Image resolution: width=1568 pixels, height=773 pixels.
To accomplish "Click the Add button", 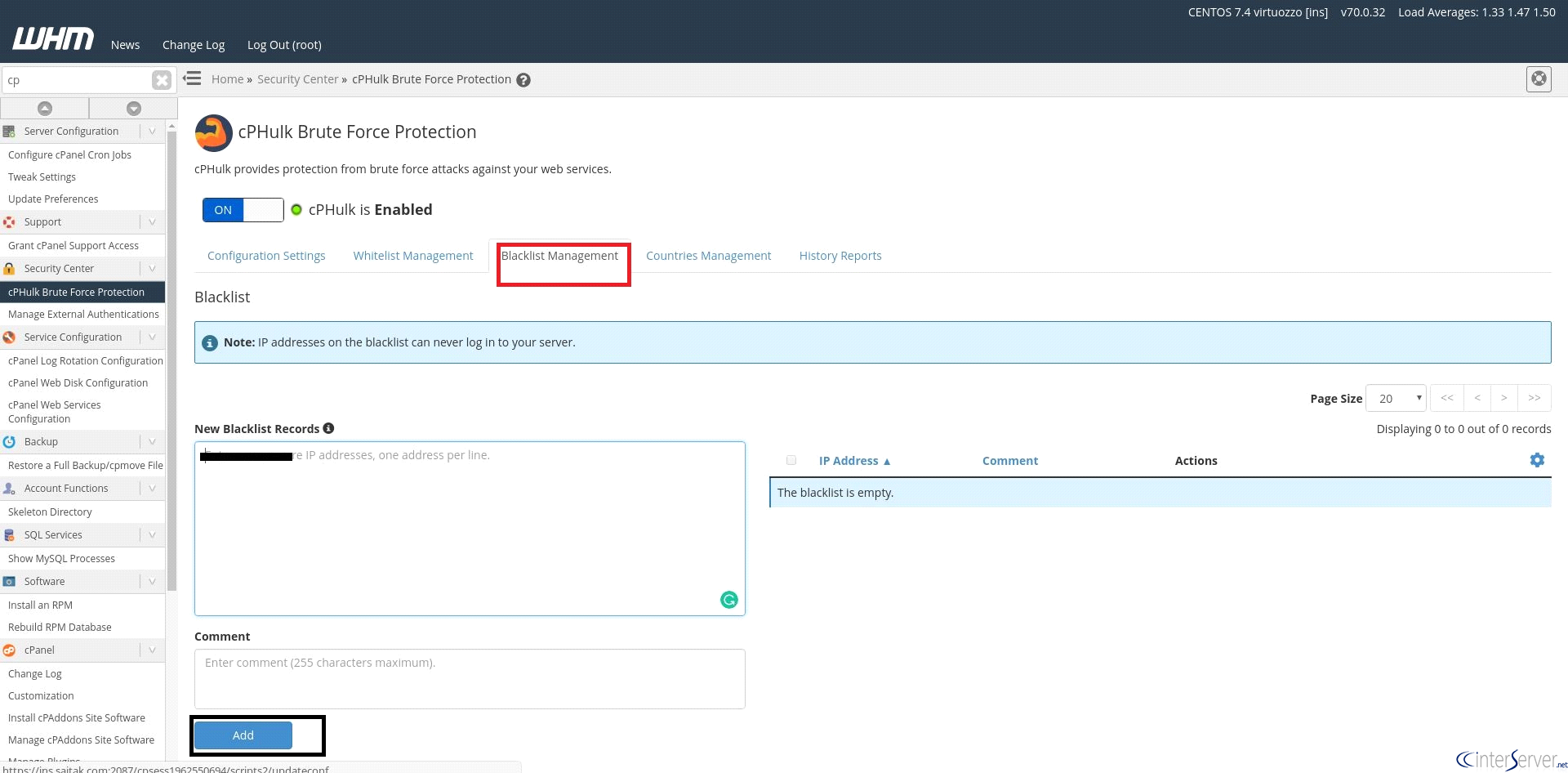I will (x=243, y=735).
